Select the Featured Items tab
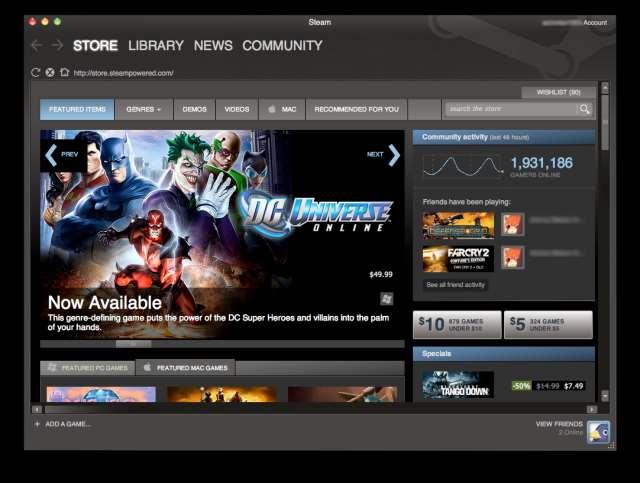 click(77, 109)
